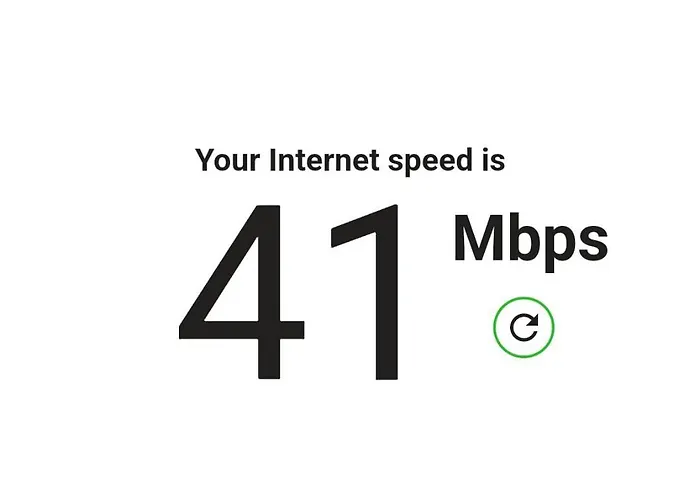Click the "Your Internet speed is" heading
The width and height of the screenshot is (700, 500).
click(350, 161)
